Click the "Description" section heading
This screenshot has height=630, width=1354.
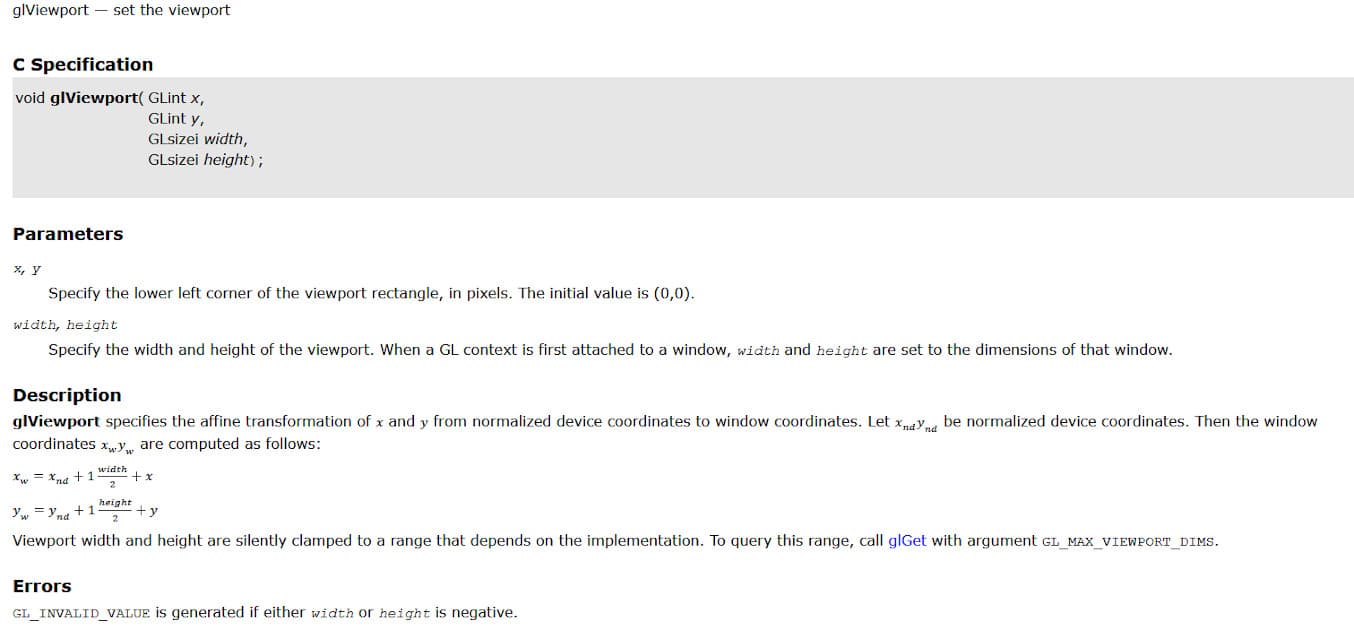(67, 395)
